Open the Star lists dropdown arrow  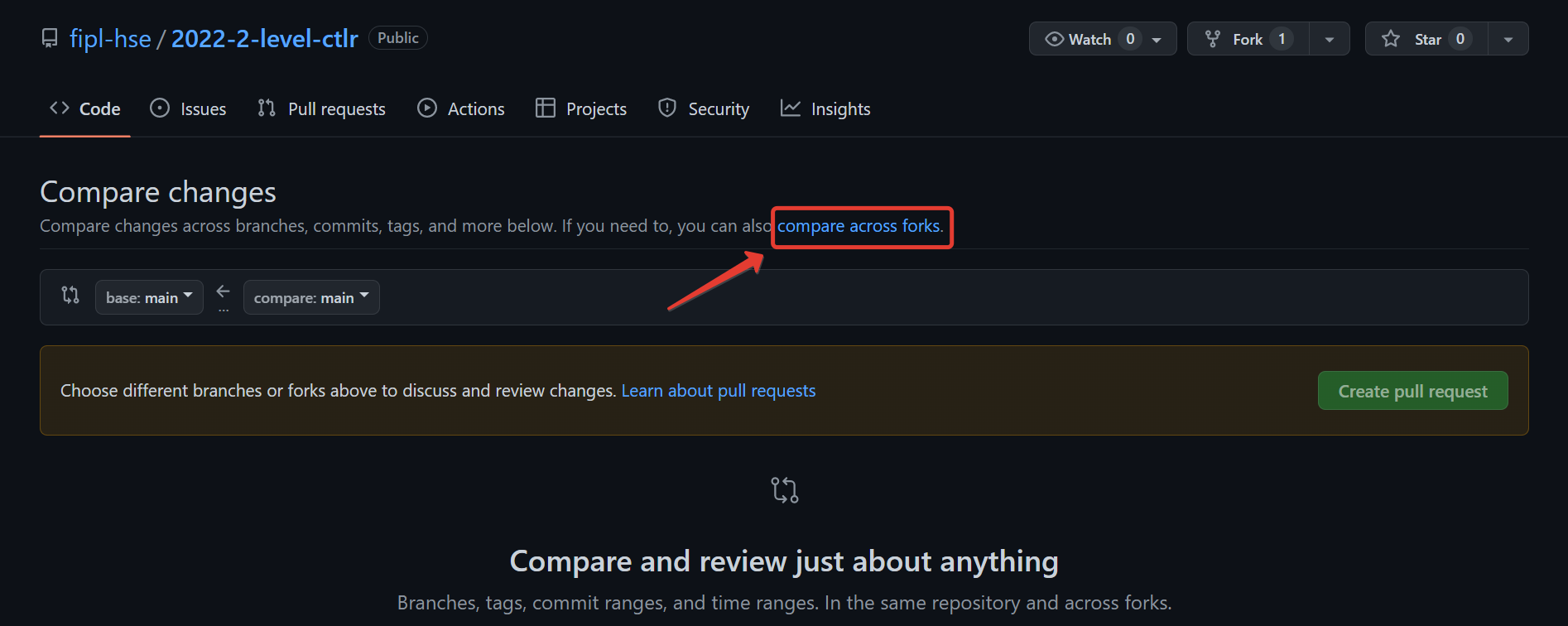click(x=1508, y=40)
